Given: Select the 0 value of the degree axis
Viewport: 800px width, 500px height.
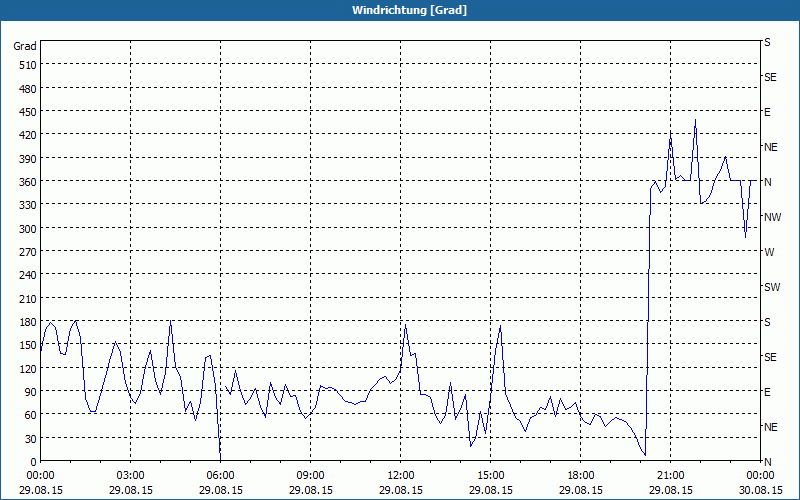Looking at the screenshot, I should click(x=34, y=462).
